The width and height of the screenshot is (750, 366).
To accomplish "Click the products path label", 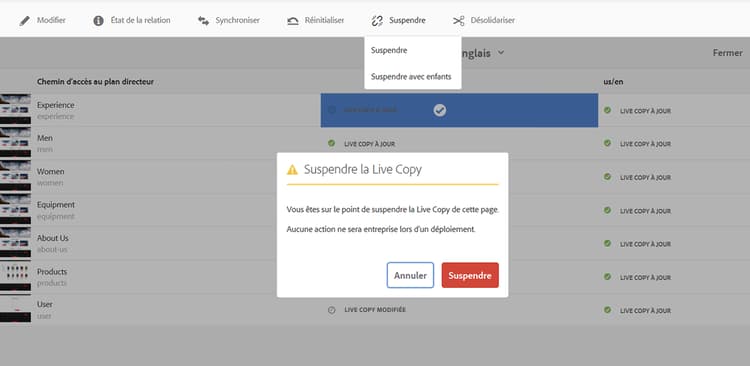I will [52, 283].
